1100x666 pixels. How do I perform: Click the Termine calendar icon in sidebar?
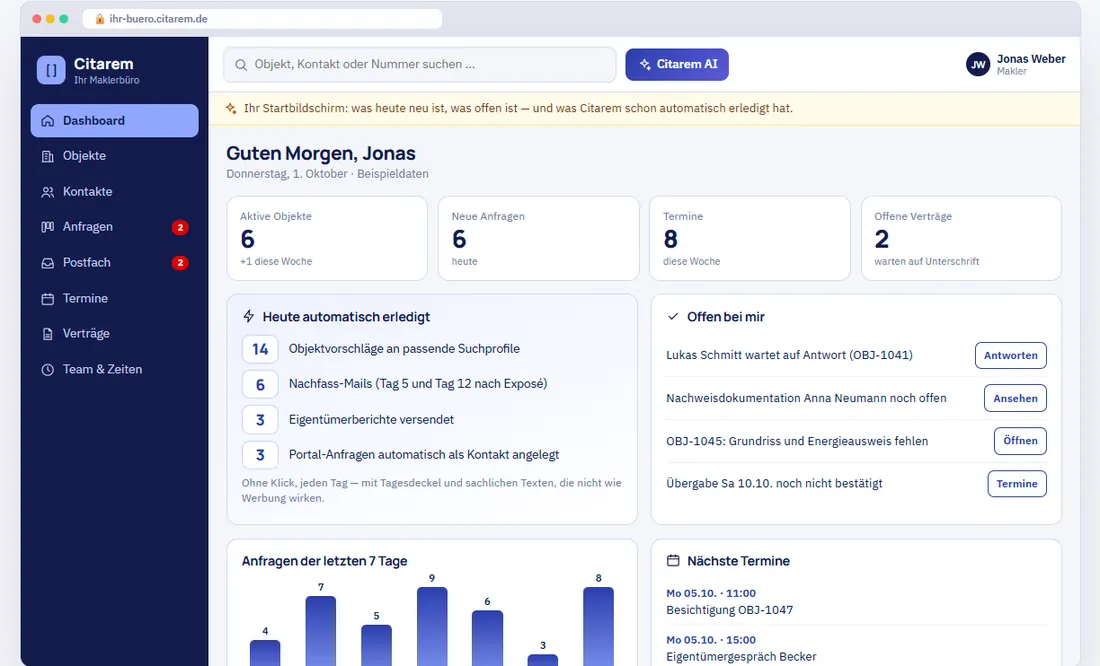(48, 299)
